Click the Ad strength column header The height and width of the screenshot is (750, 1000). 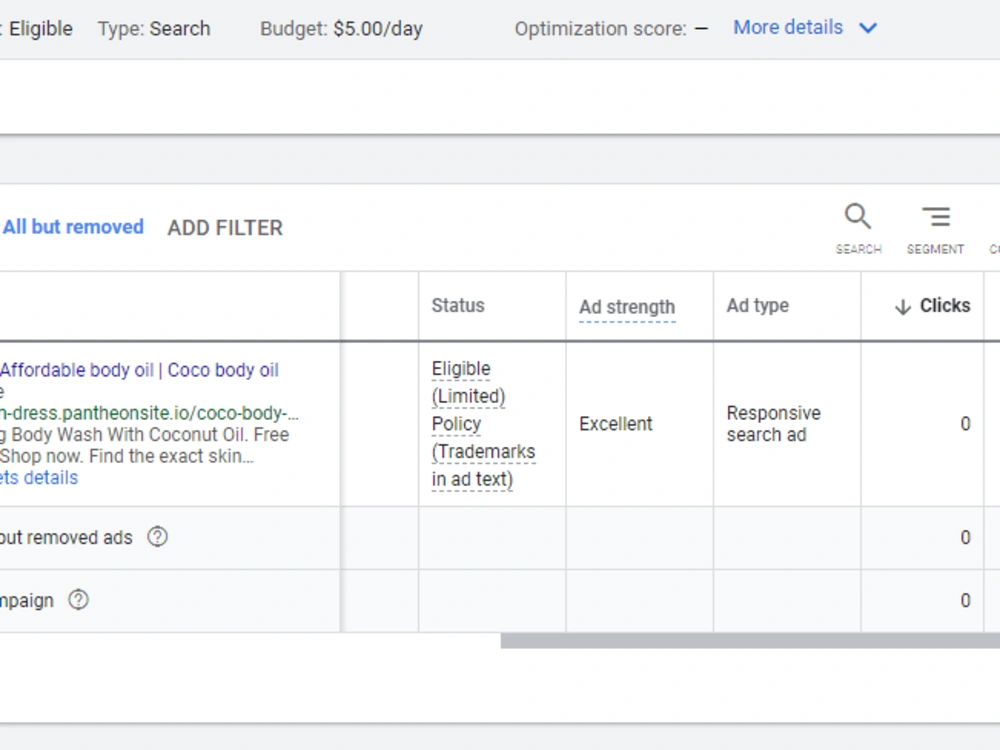tap(627, 307)
